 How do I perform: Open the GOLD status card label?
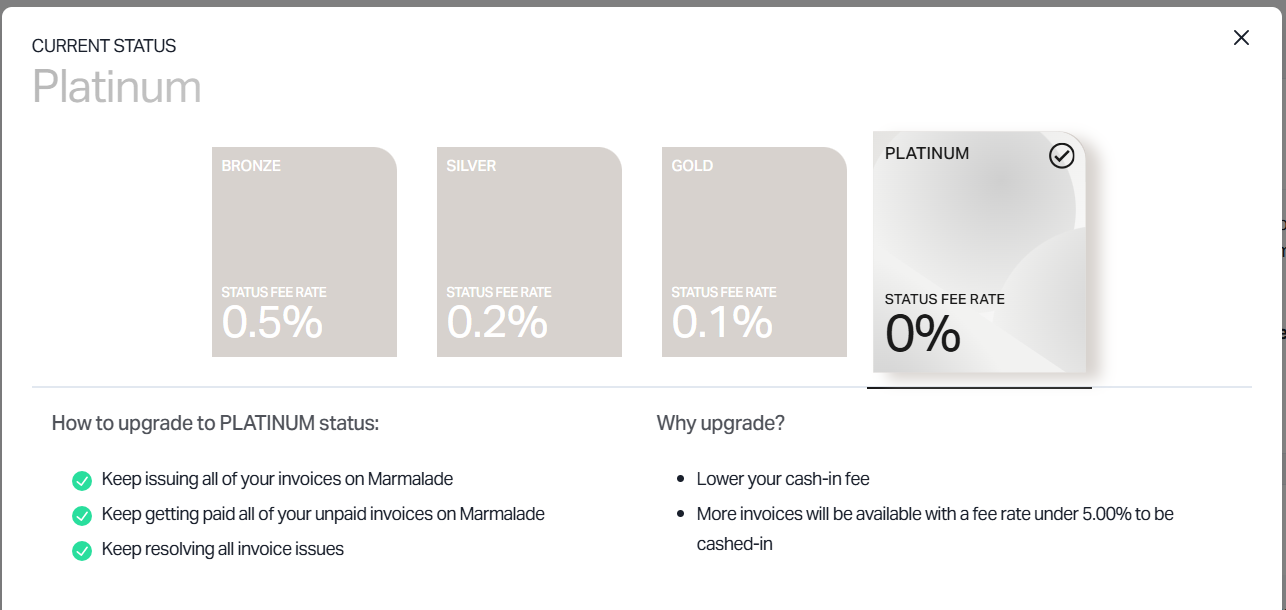[692, 166]
